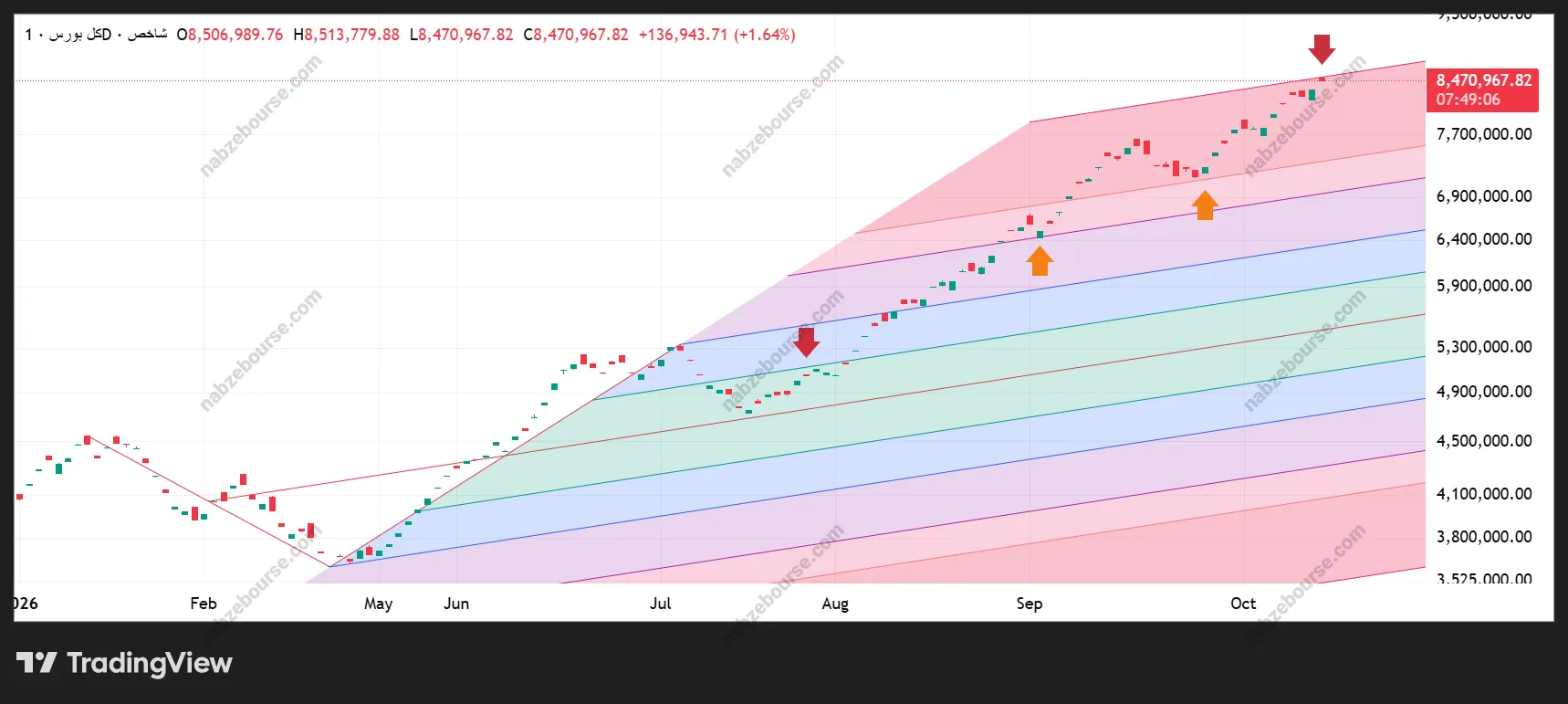Click the chart symbol title with 1D interval
The height and width of the screenshot is (704, 1568).
point(96,35)
